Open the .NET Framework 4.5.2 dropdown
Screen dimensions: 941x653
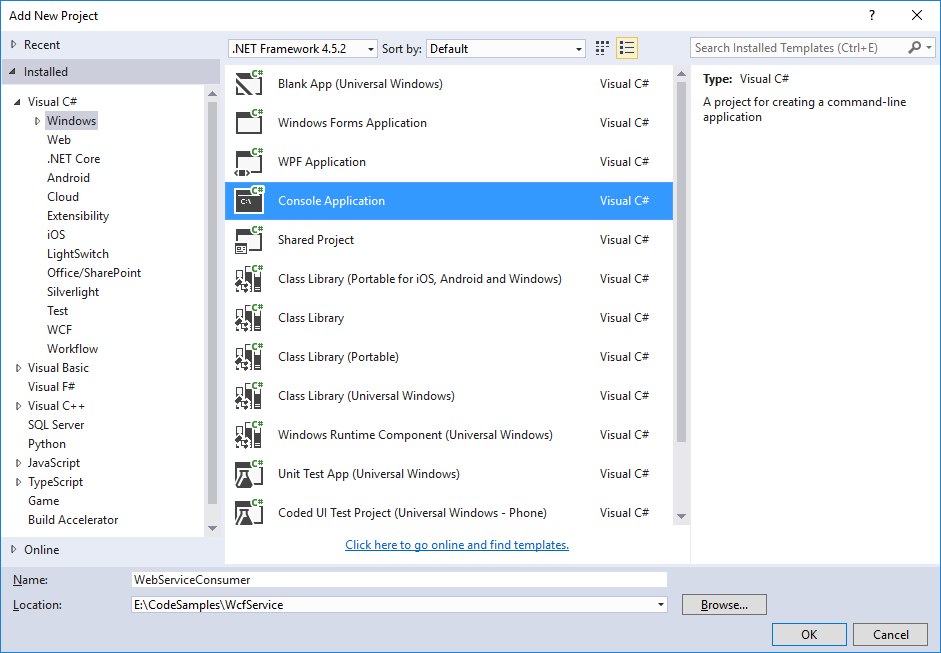point(302,49)
